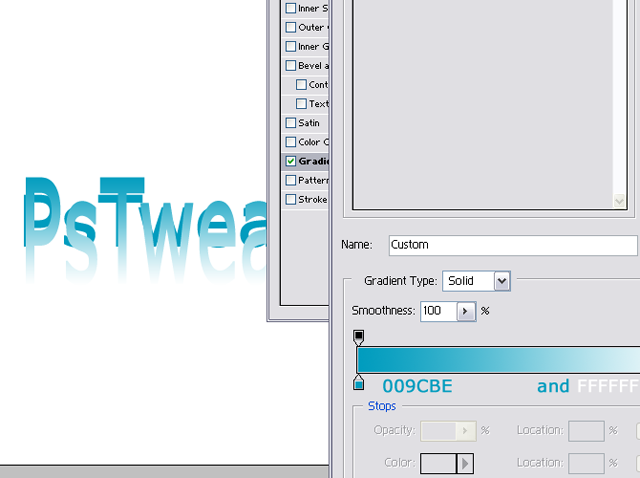Click the Smoothness value field
The width and height of the screenshot is (640, 478).
[x=439, y=311]
